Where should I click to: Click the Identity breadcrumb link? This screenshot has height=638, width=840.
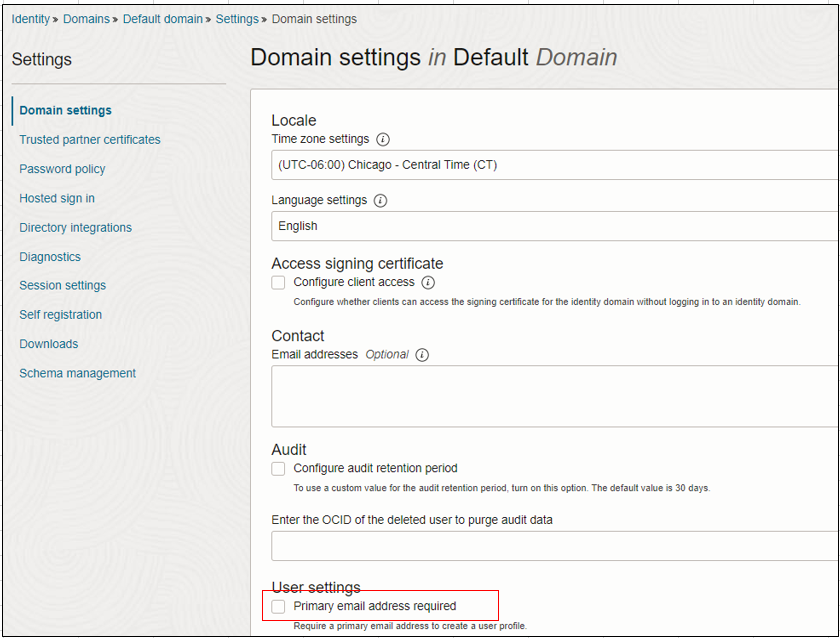click(x=31, y=19)
